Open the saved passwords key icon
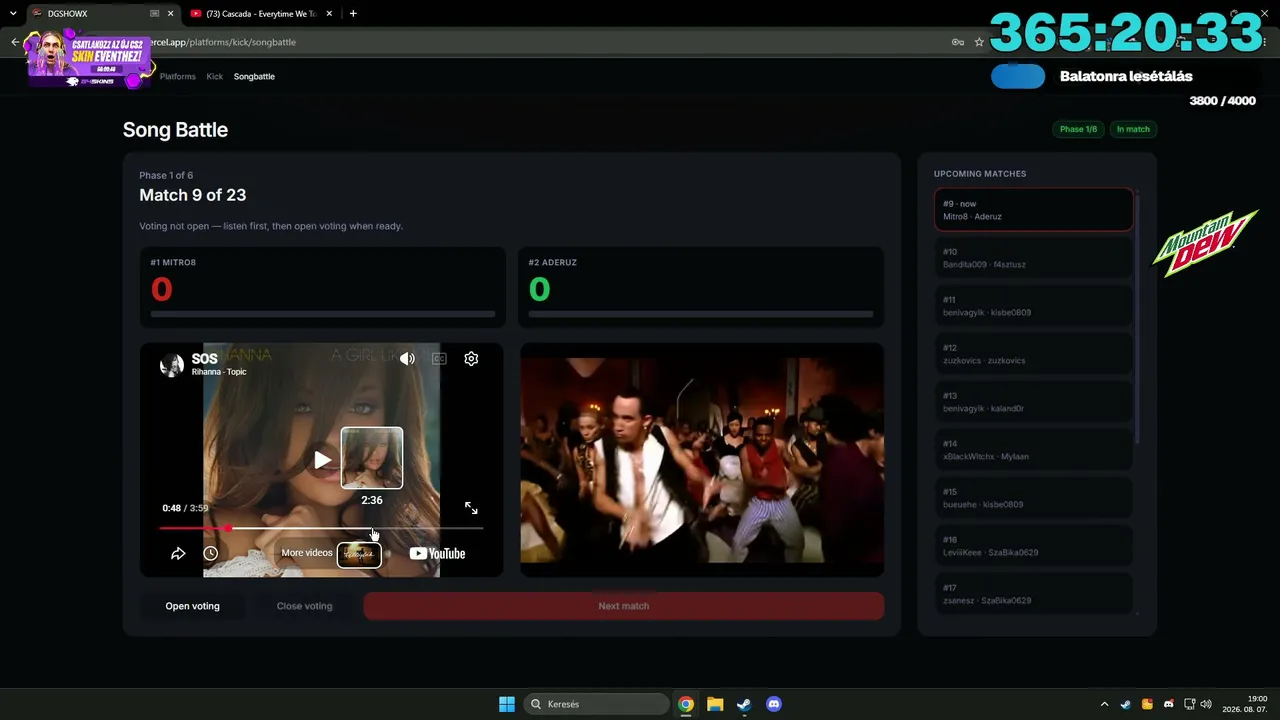This screenshot has height=720, width=1280. click(958, 42)
